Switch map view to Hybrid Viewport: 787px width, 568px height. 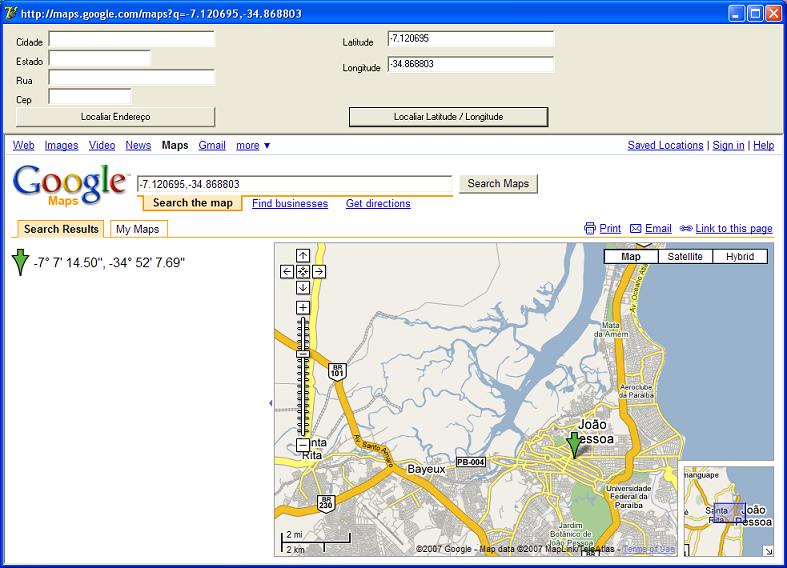[740, 257]
